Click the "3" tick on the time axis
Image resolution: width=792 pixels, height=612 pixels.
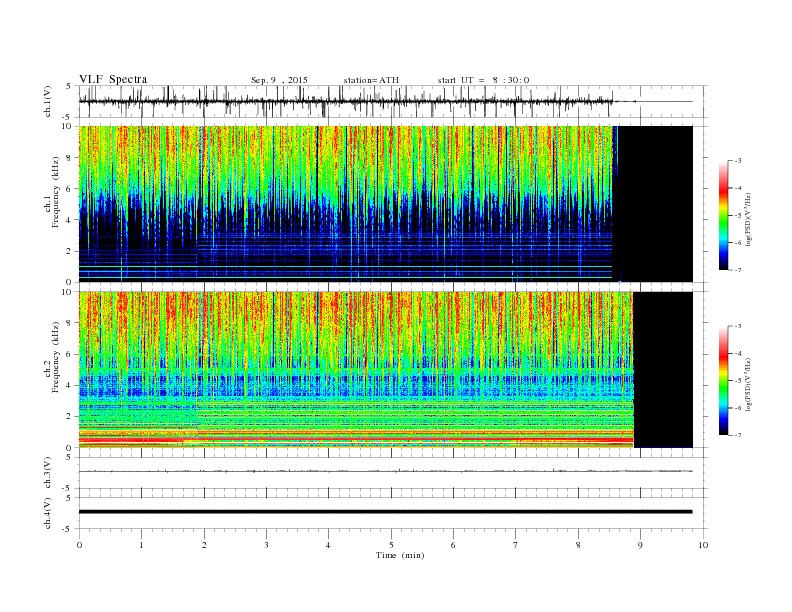266,545
